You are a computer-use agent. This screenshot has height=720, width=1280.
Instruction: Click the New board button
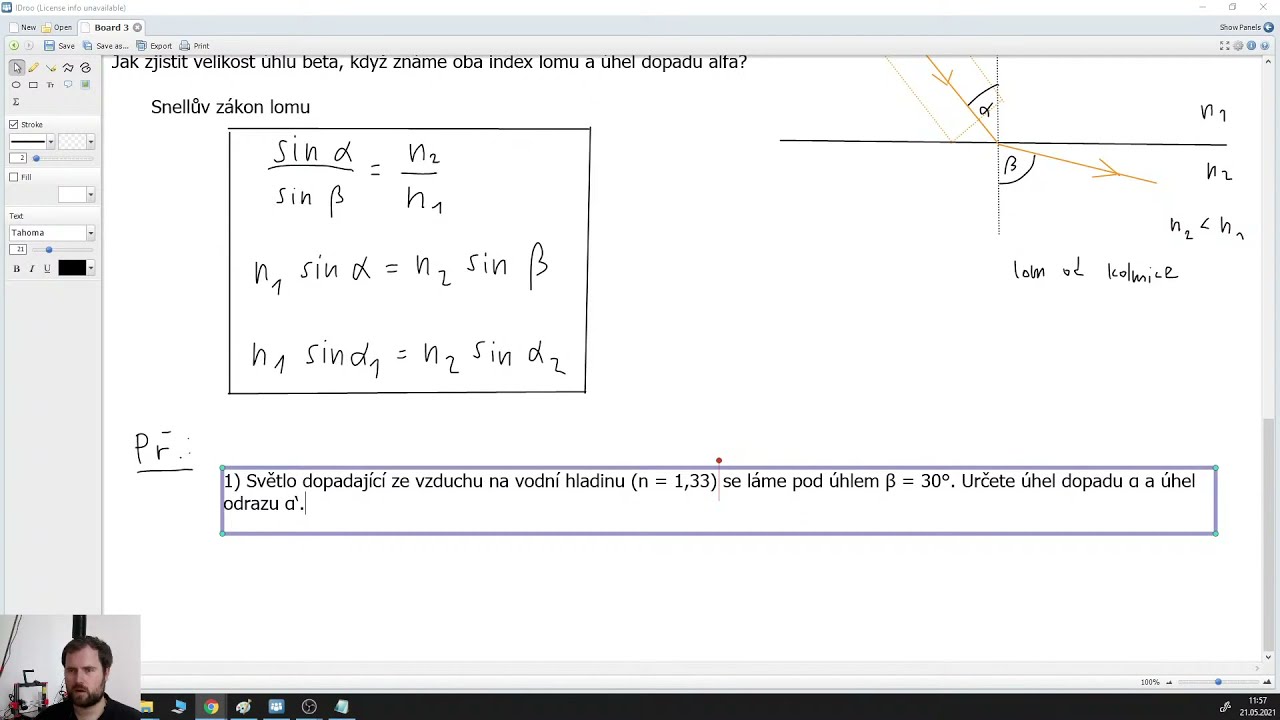click(21, 27)
